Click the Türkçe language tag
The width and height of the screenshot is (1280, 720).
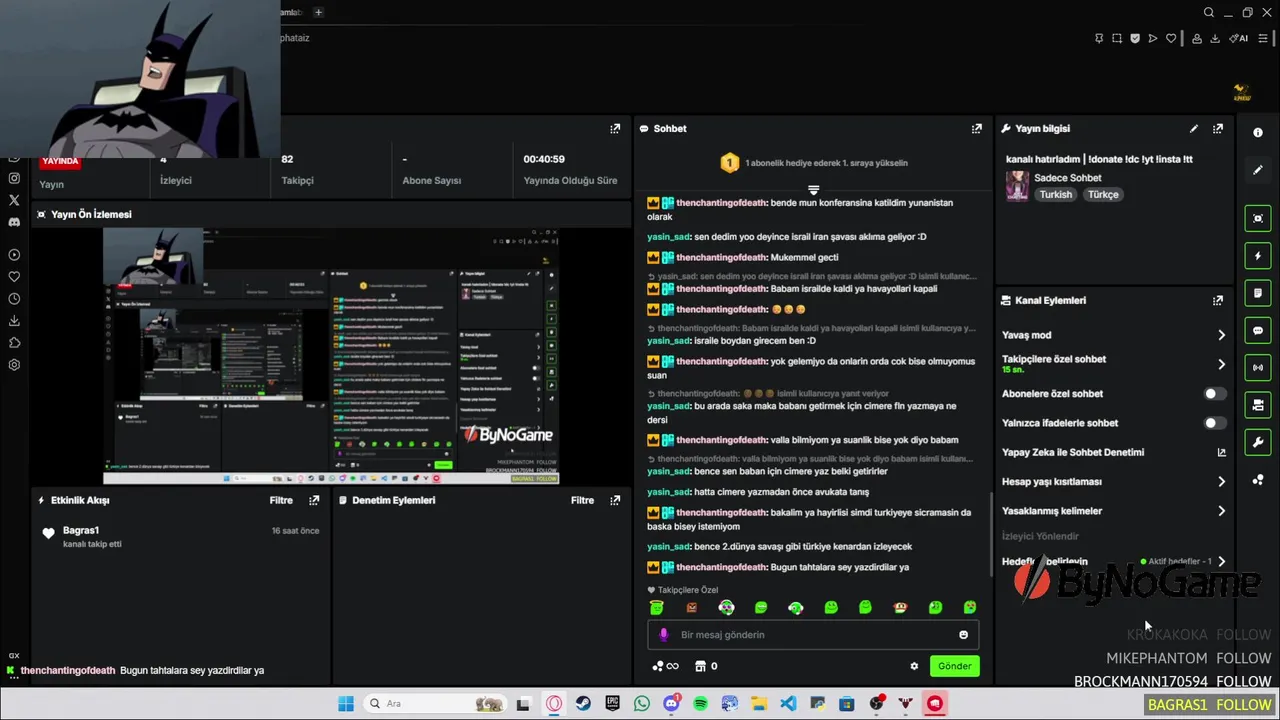[x=1103, y=195]
